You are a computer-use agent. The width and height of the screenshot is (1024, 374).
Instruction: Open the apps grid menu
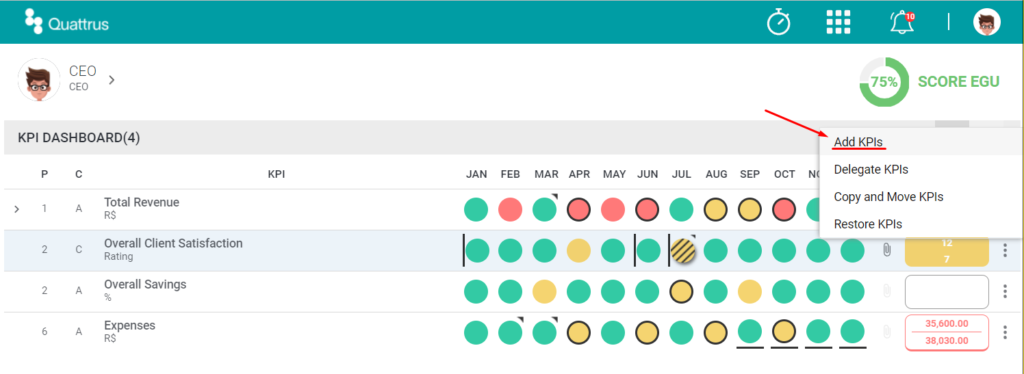click(839, 22)
